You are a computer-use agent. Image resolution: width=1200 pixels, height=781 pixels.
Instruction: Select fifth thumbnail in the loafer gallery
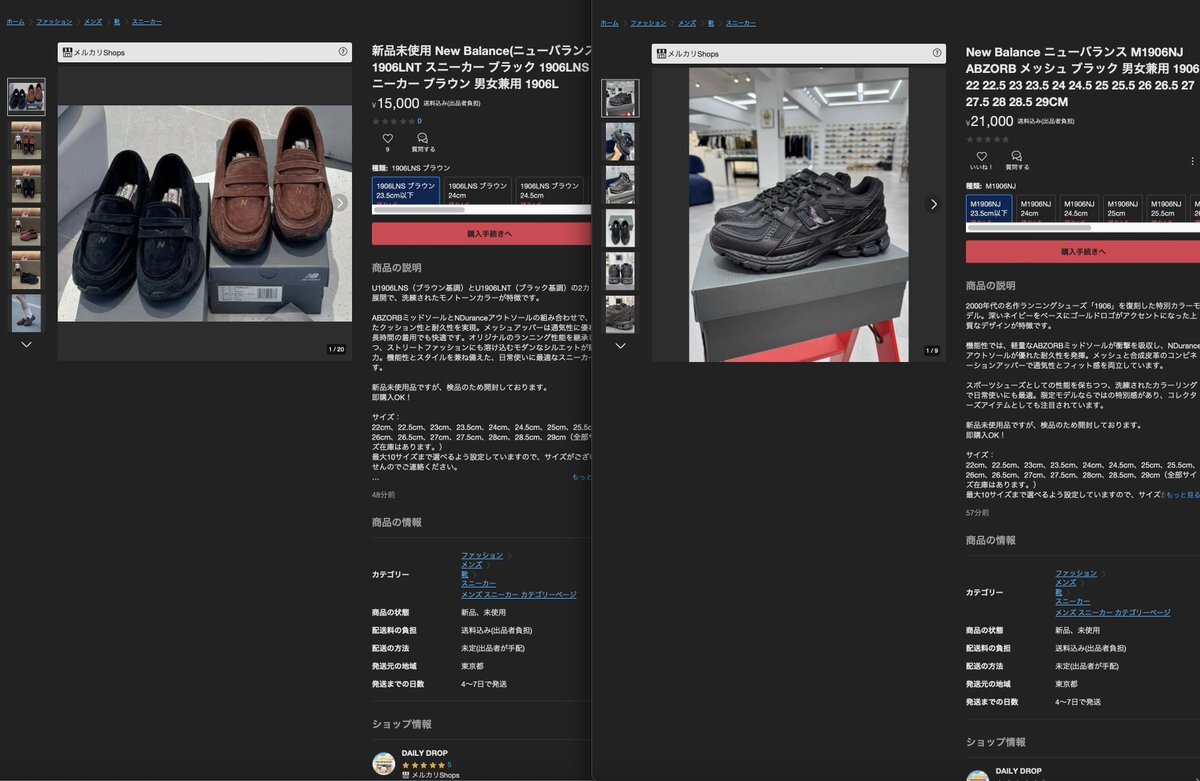tap(26, 270)
